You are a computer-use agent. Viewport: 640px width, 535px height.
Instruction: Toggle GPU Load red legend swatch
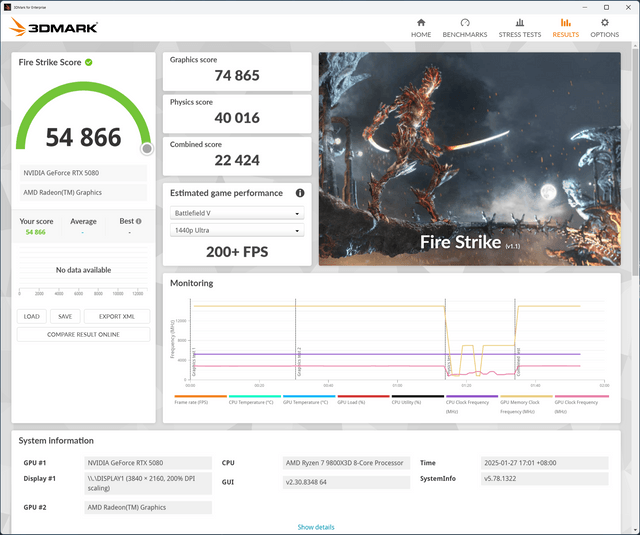point(363,396)
